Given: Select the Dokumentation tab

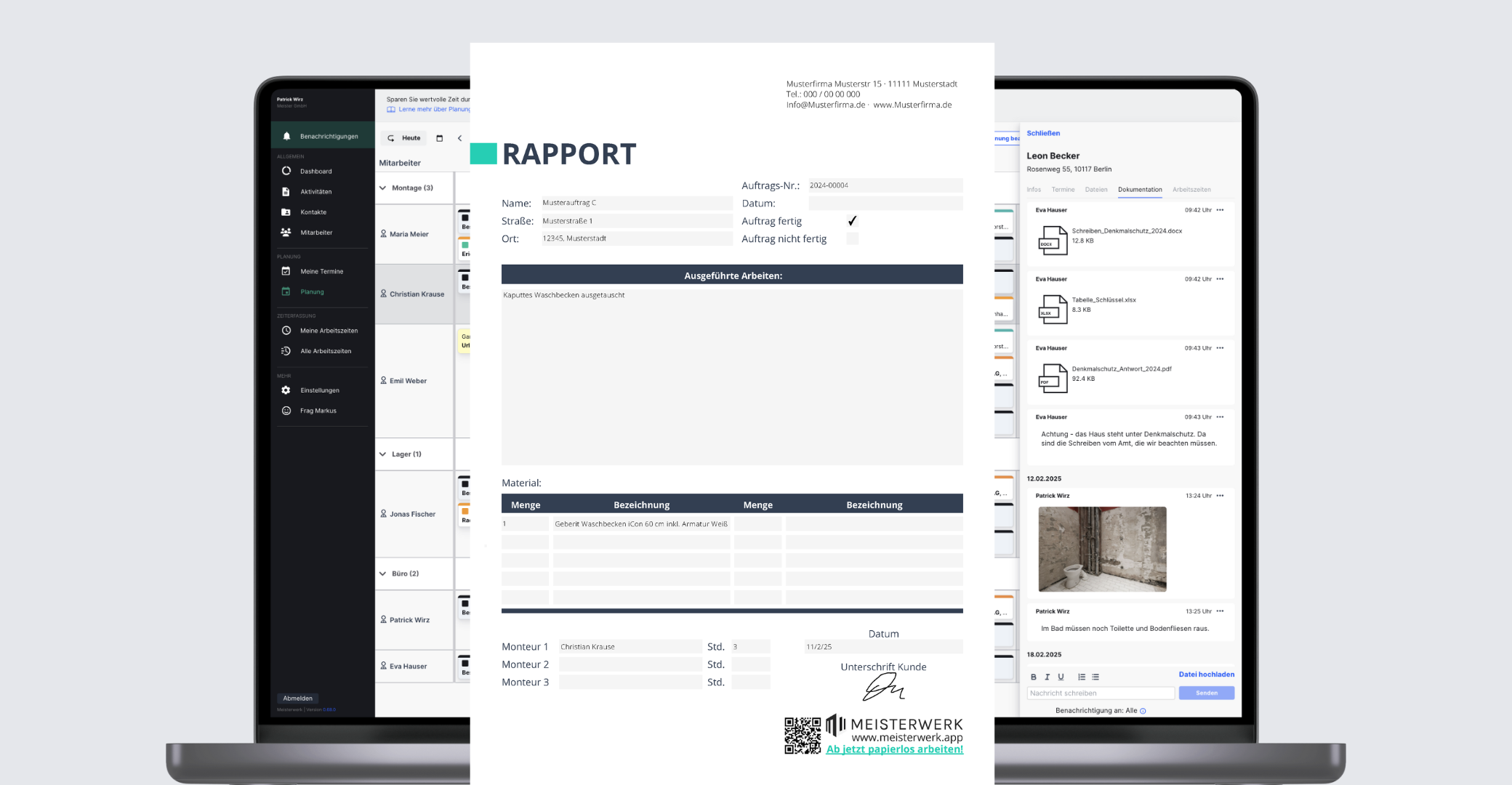Looking at the screenshot, I should (x=1140, y=190).
